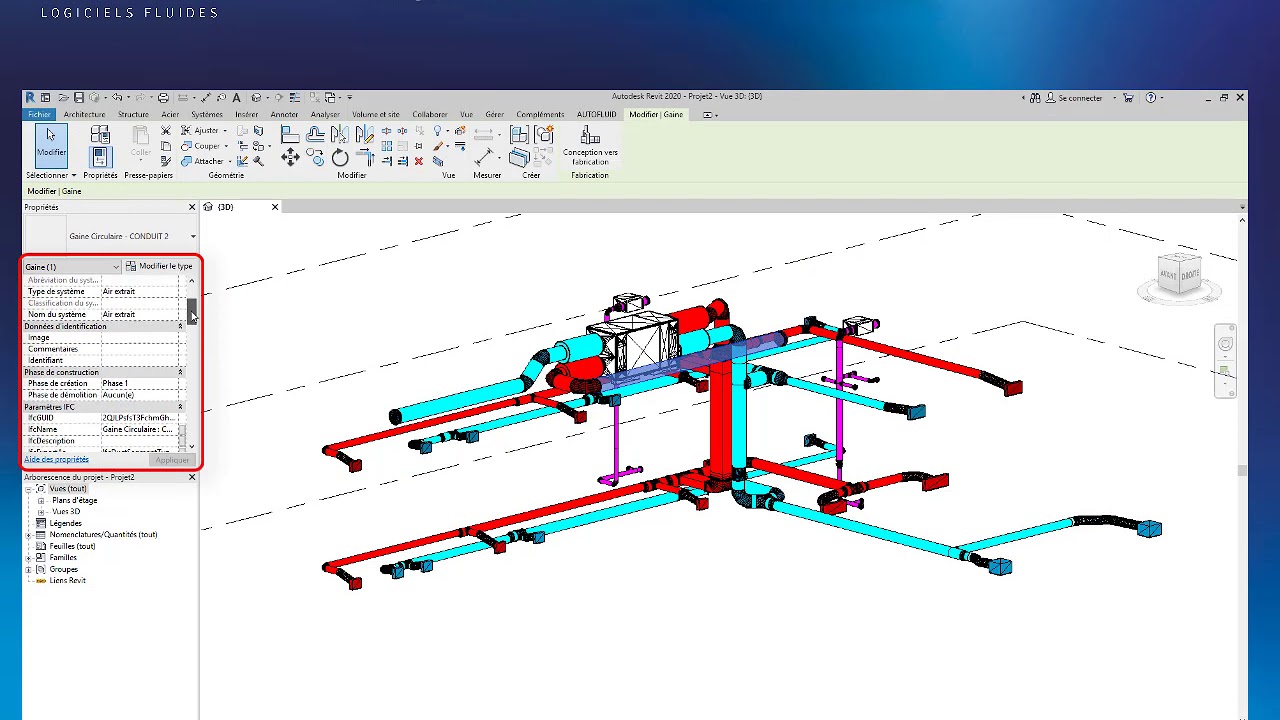This screenshot has height=720, width=1280.
Task: Click the Text (A) icon in quick access toolbar
Action: [236, 98]
